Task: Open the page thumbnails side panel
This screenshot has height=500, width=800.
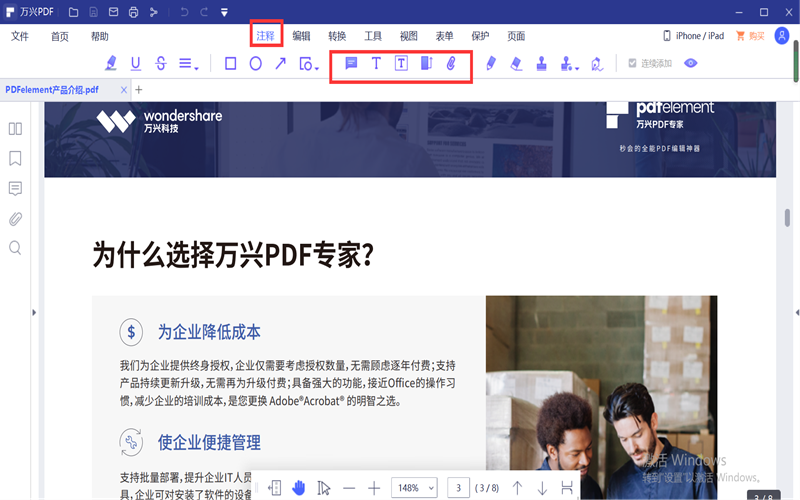Action: coord(15,129)
